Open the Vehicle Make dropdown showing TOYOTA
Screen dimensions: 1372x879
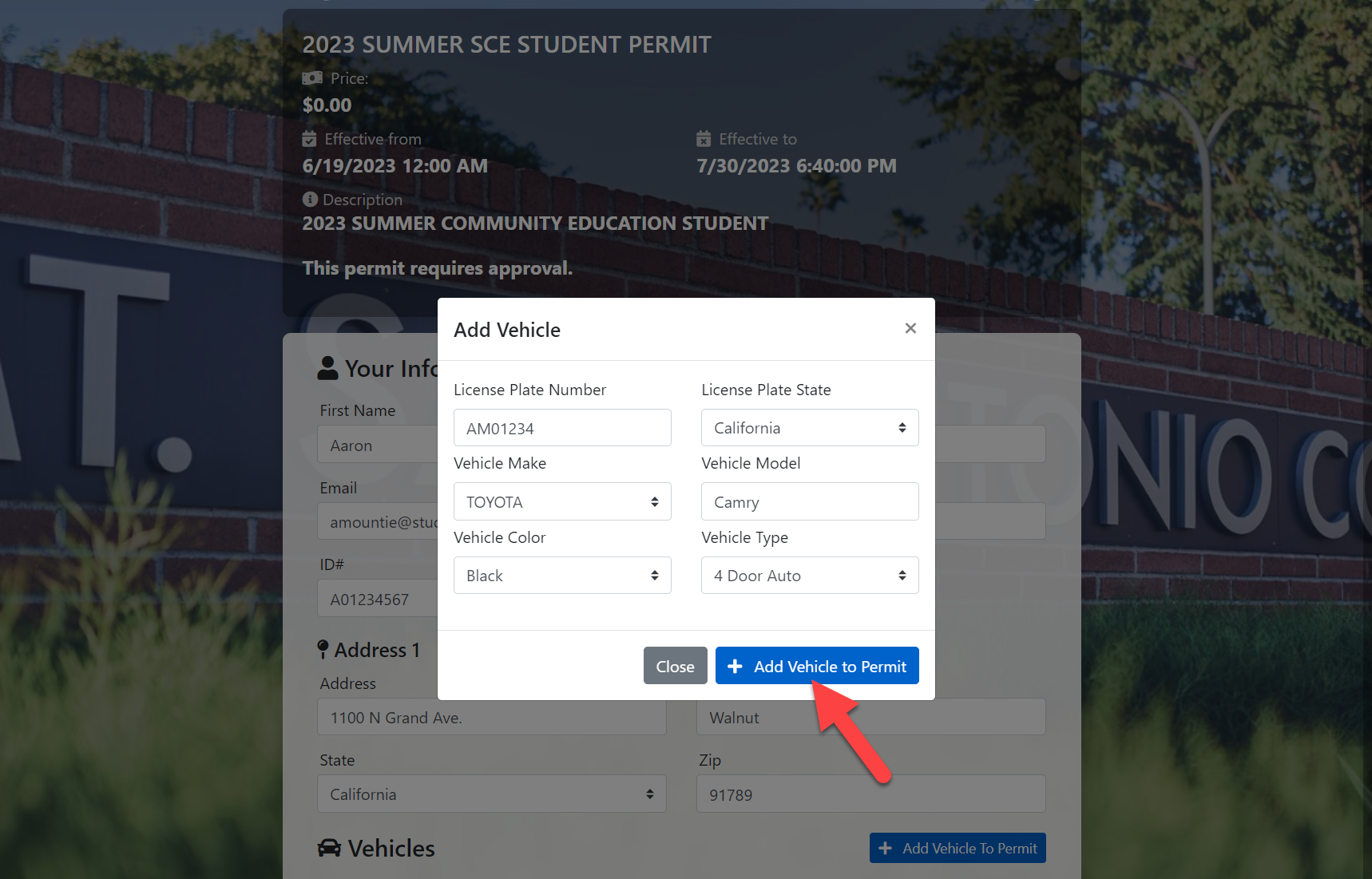(x=562, y=501)
